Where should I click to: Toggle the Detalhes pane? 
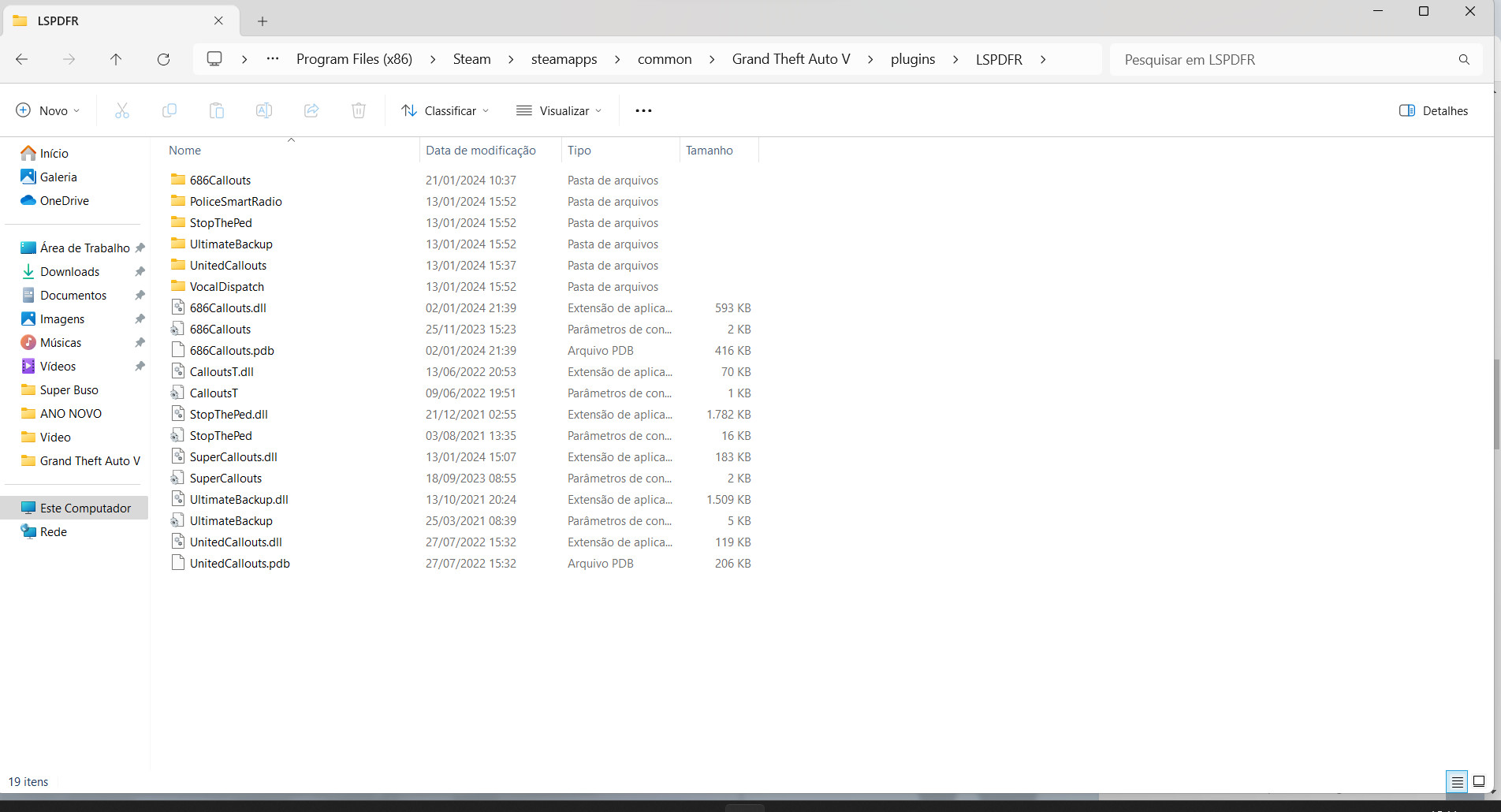1433,111
